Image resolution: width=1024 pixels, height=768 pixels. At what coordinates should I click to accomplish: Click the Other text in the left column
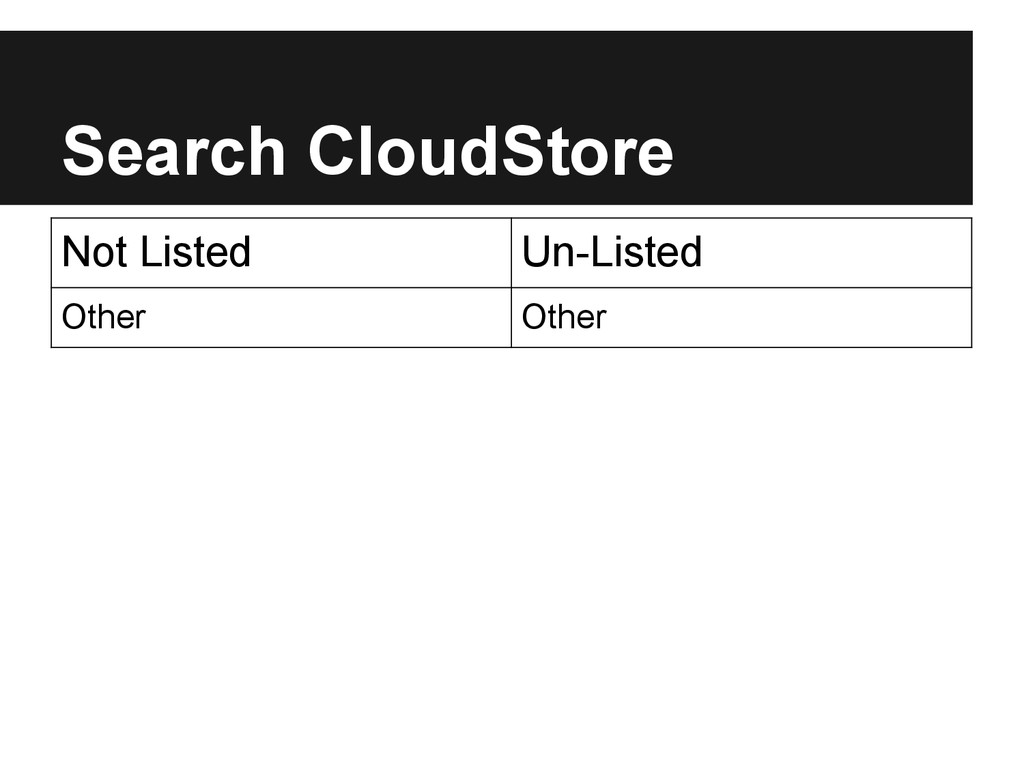pos(104,317)
